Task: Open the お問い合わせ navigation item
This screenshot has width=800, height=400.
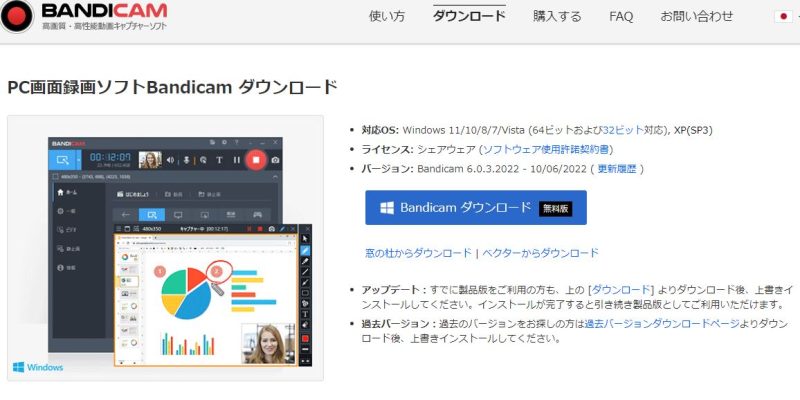Action: point(697,16)
